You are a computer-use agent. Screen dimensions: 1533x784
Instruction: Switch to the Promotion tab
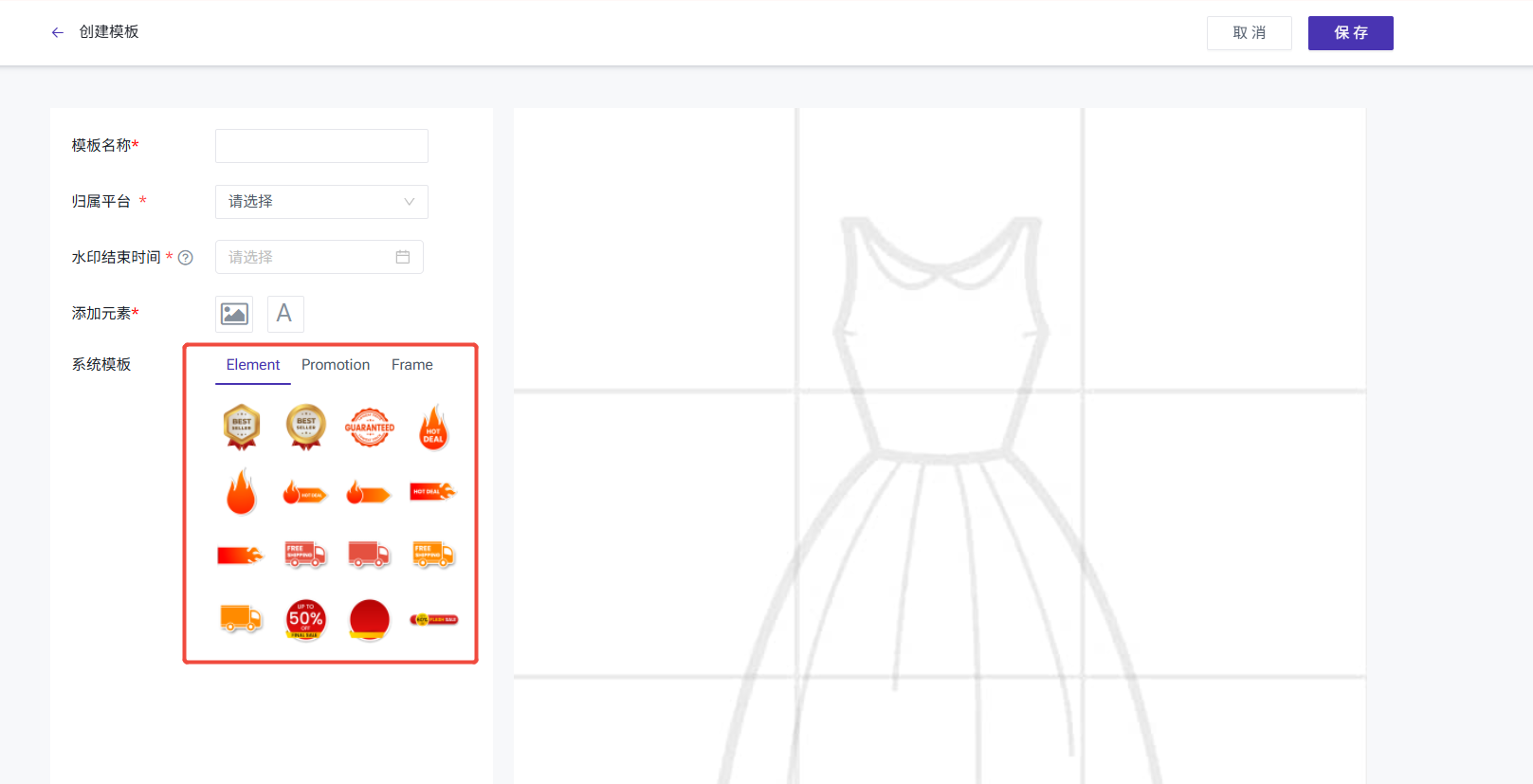pyautogui.click(x=336, y=365)
